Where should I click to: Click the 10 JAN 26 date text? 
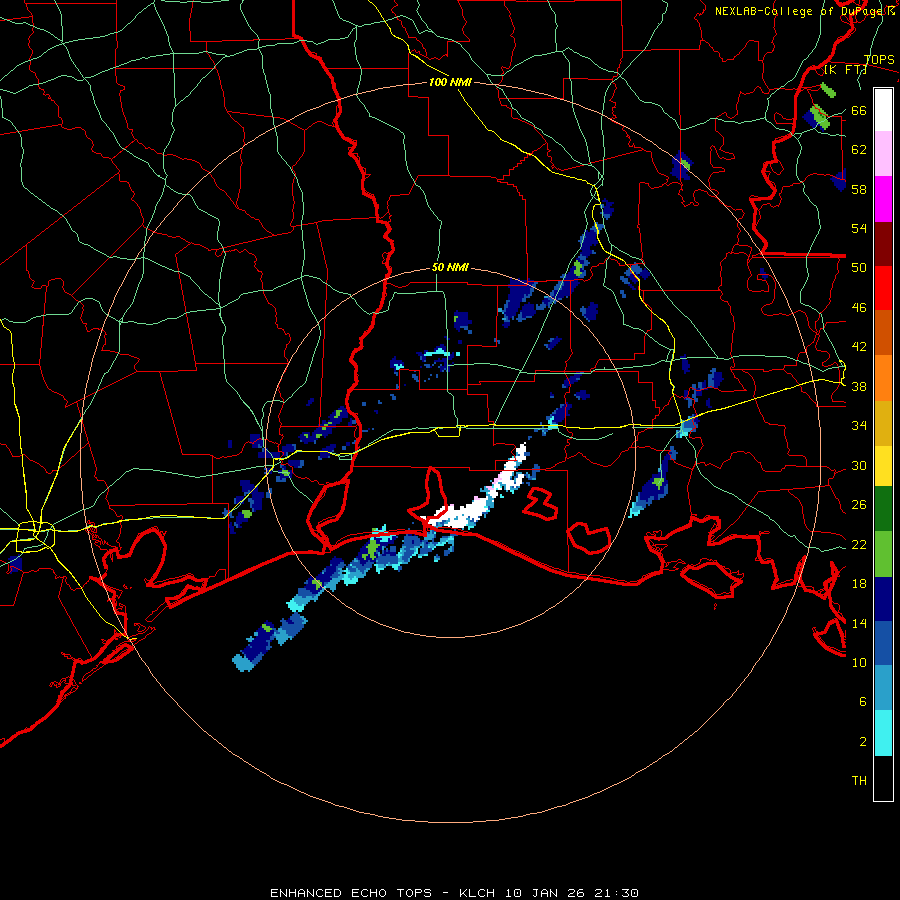(x=547, y=893)
